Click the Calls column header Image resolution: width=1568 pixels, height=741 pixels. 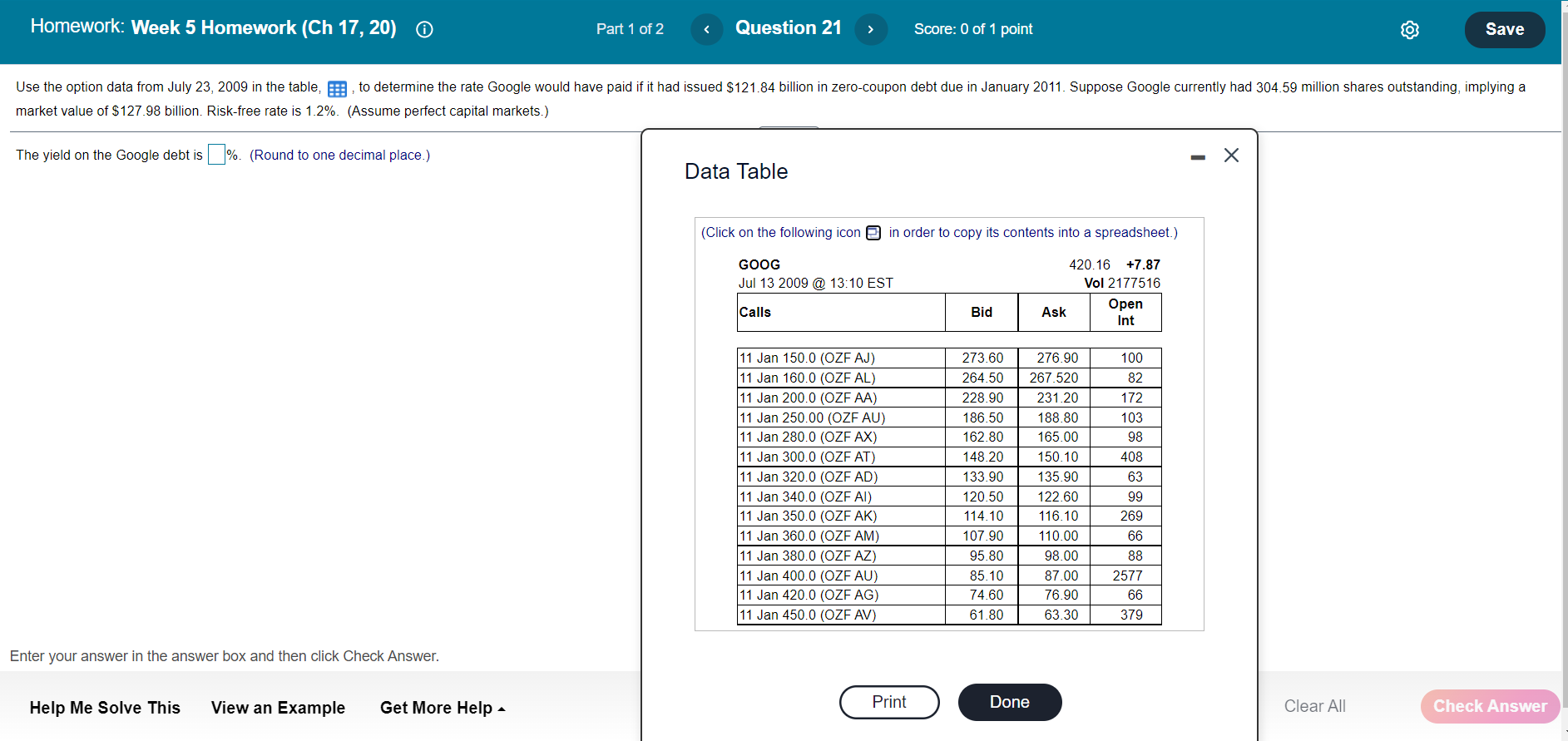(841, 313)
